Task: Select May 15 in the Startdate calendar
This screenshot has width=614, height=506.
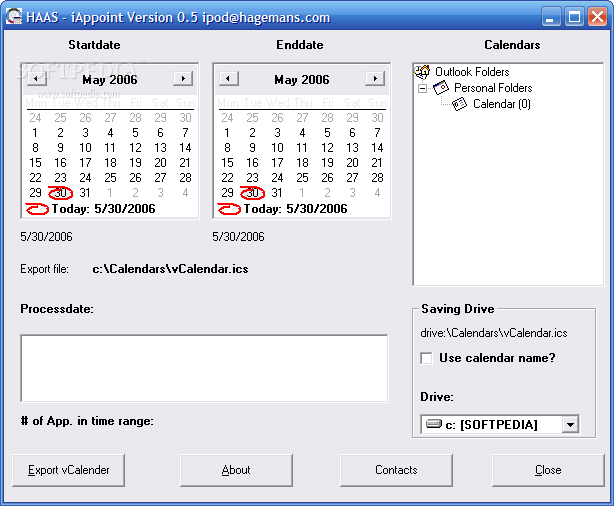Action: (x=35, y=163)
